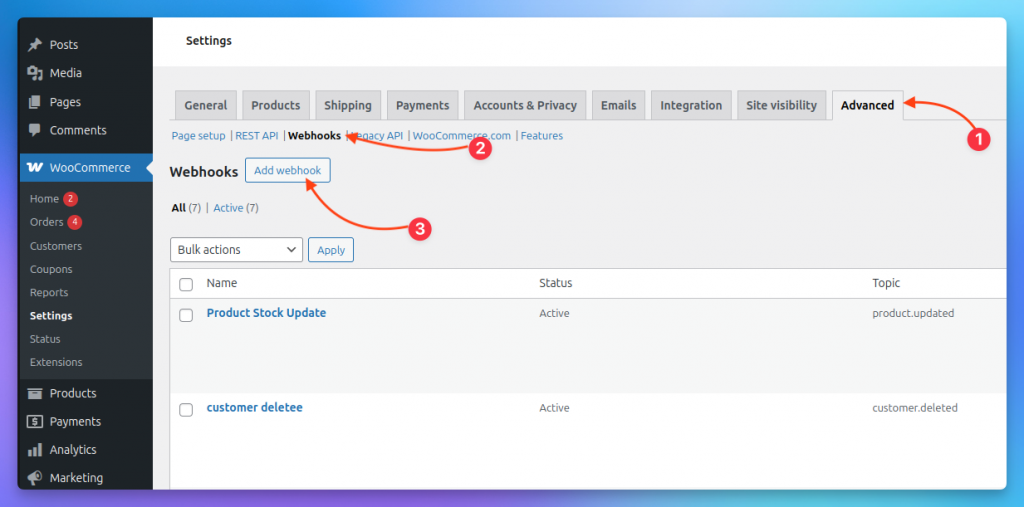Click the Marketing megaphone icon

[35, 478]
